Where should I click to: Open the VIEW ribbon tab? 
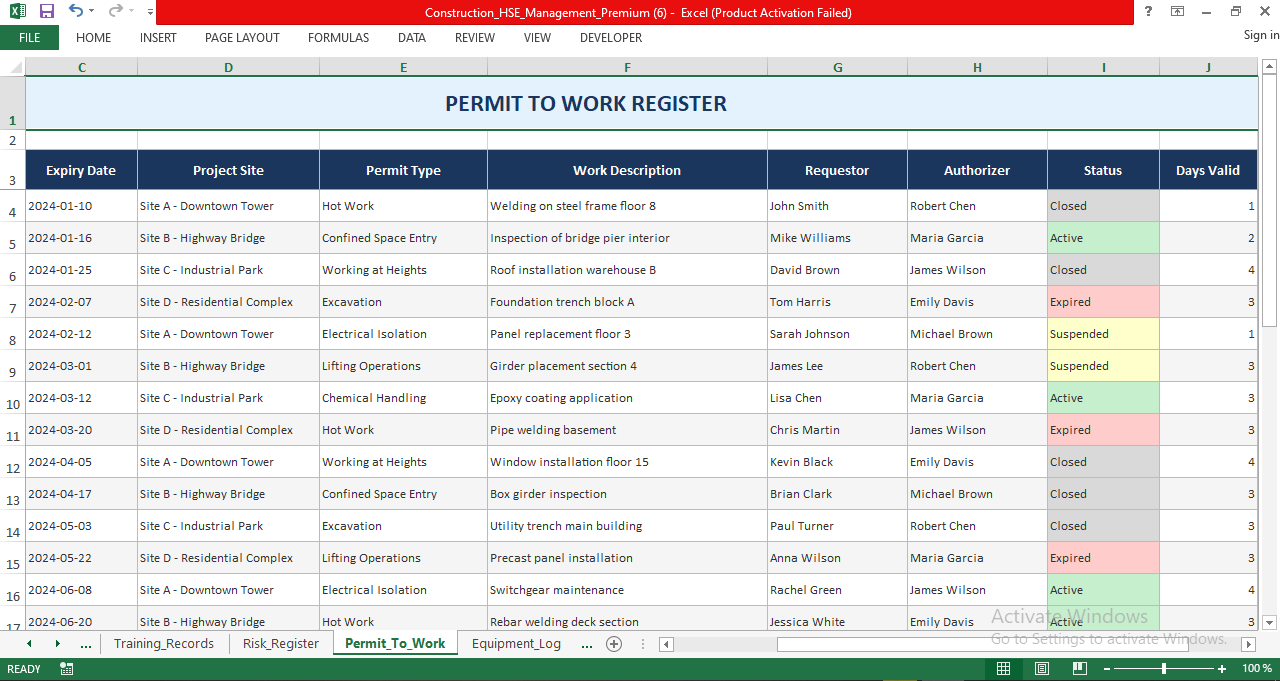pyautogui.click(x=537, y=38)
